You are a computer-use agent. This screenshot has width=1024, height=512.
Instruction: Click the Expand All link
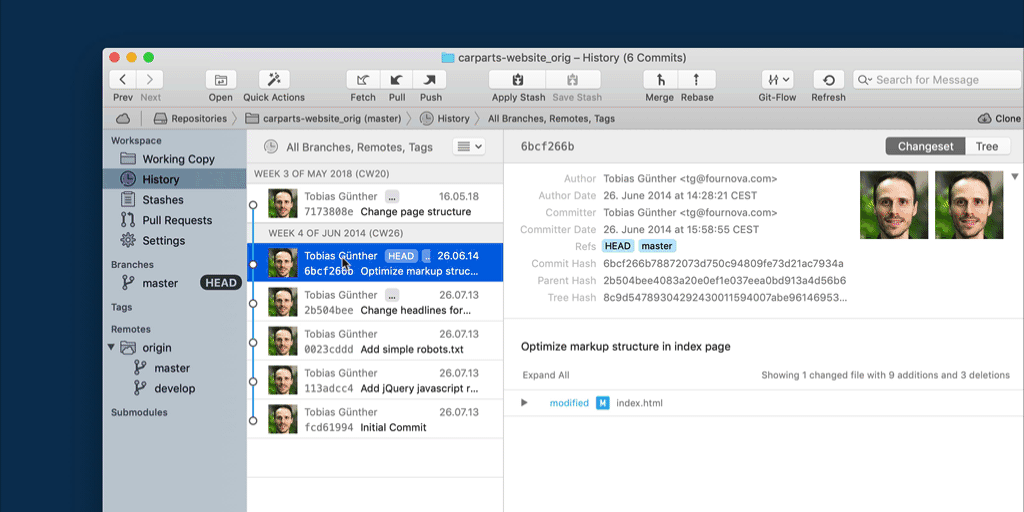click(x=545, y=375)
